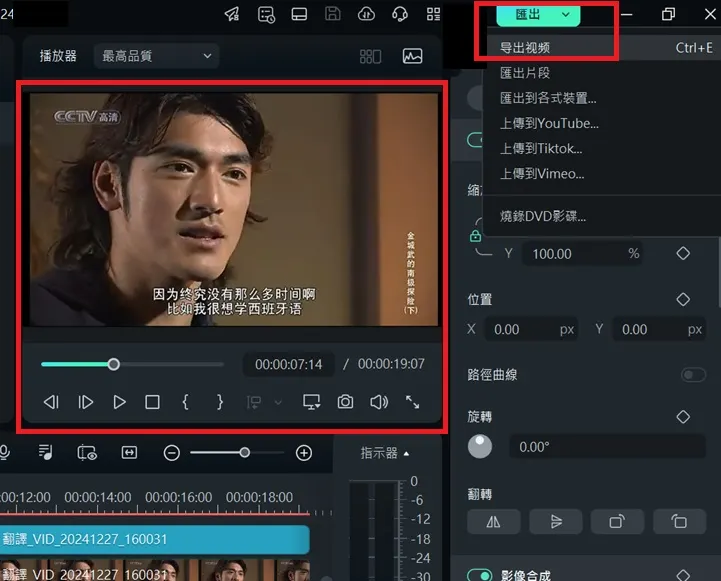This screenshot has height=581, width=721.
Task: Click the 匯出 export button
Action: click(527, 14)
